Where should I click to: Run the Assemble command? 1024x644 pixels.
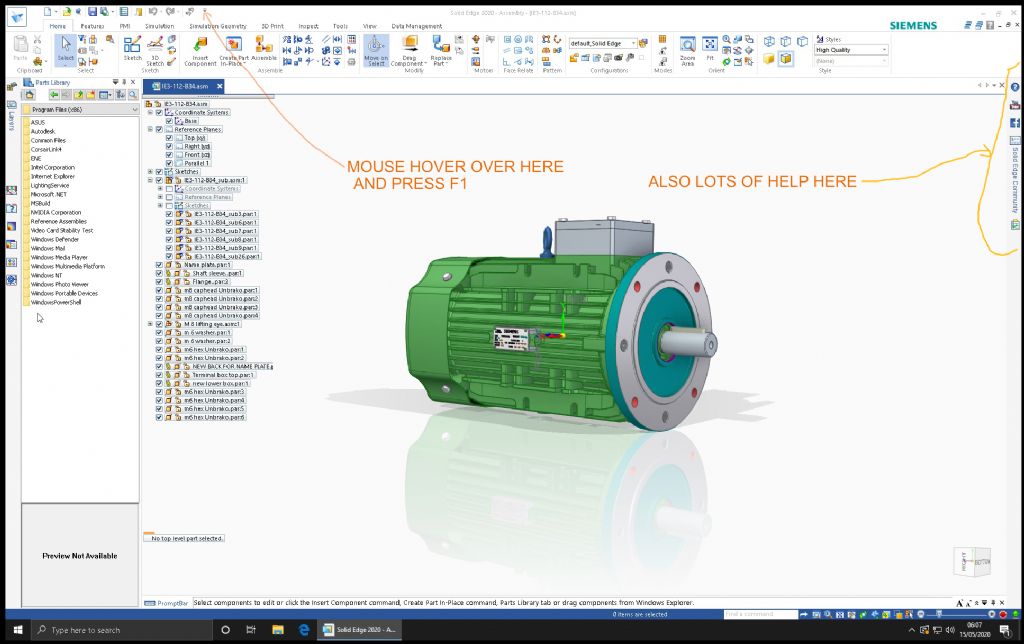click(x=264, y=48)
